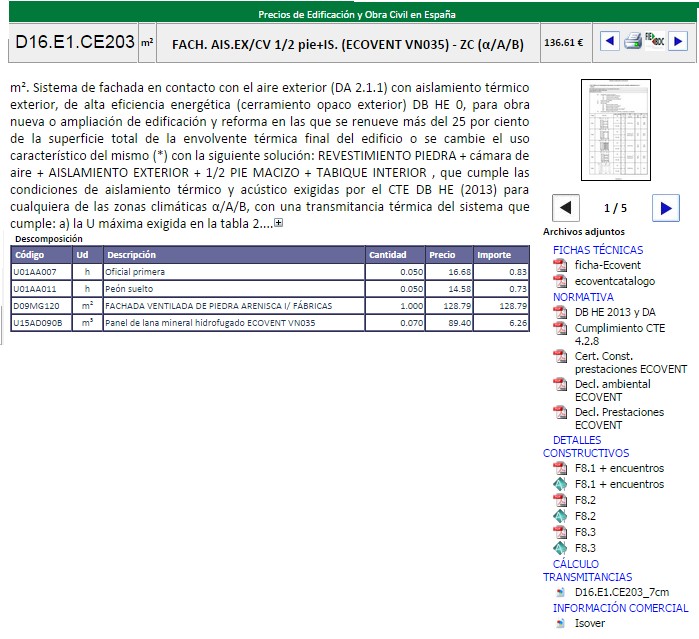The image size is (699, 639).
Task: Show next image in 1/5 gallery
Action: 666,208
